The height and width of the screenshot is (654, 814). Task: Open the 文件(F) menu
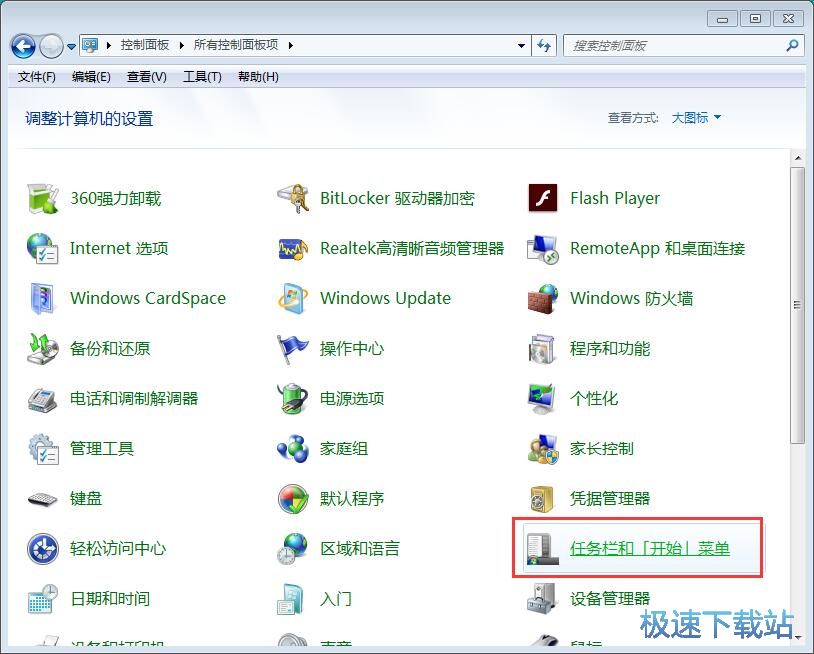pyautogui.click(x=37, y=77)
